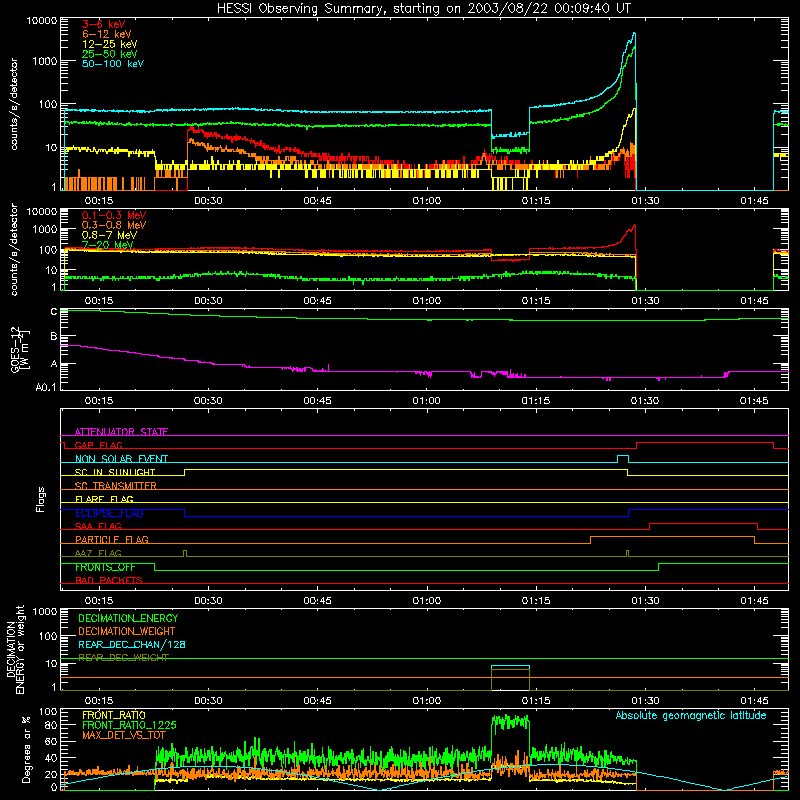Image resolution: width=800 pixels, height=800 pixels.
Task: Select the yellow 12-25 keV legend entry
Action: [110, 44]
